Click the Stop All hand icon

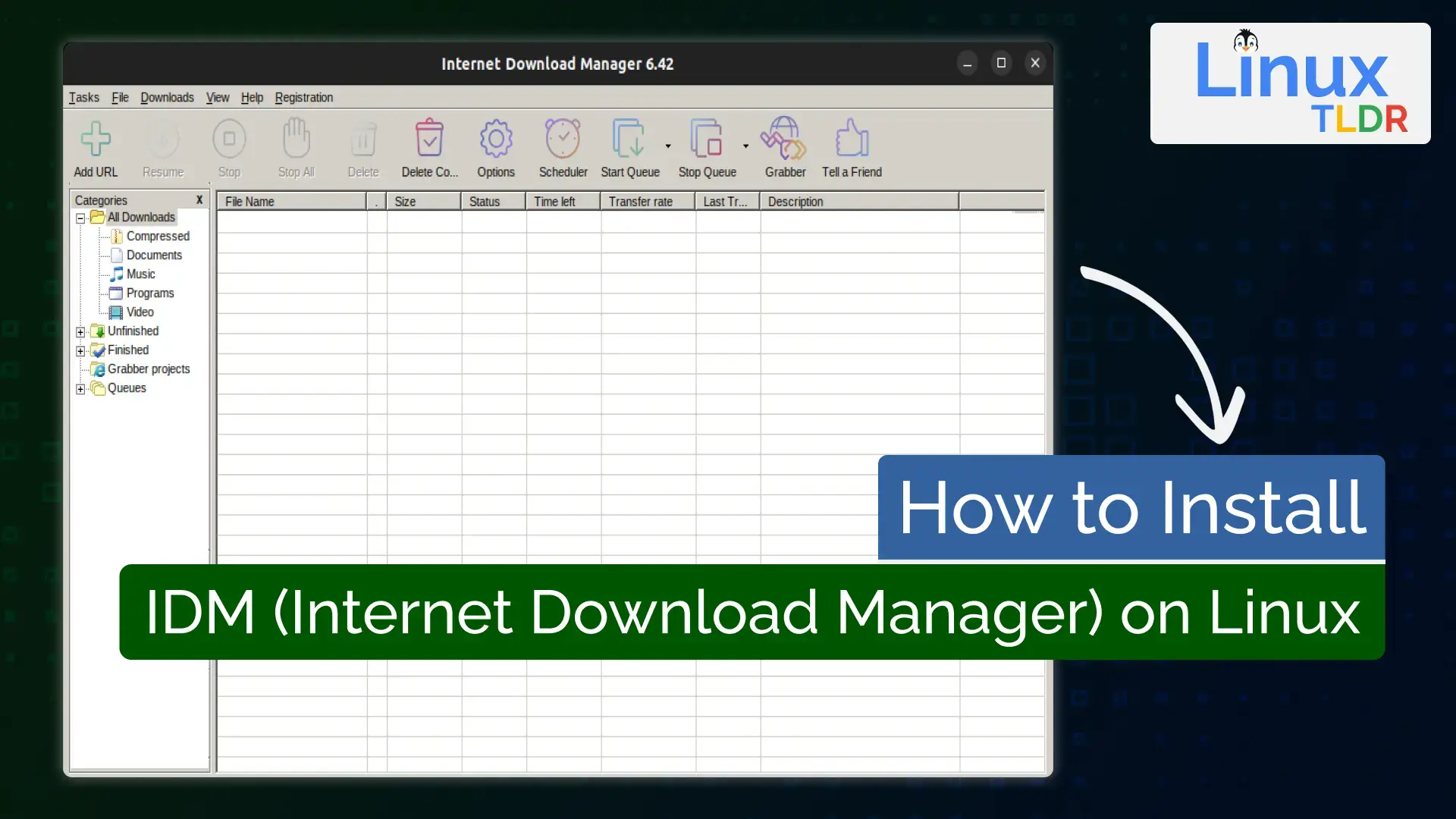[x=296, y=137]
